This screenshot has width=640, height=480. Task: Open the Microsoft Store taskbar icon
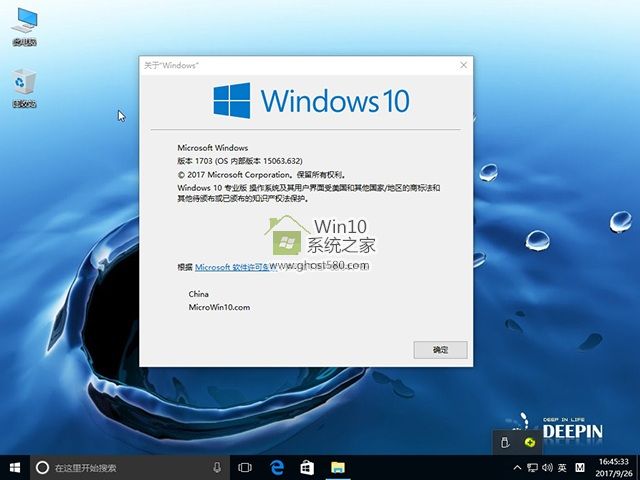pos(307,468)
